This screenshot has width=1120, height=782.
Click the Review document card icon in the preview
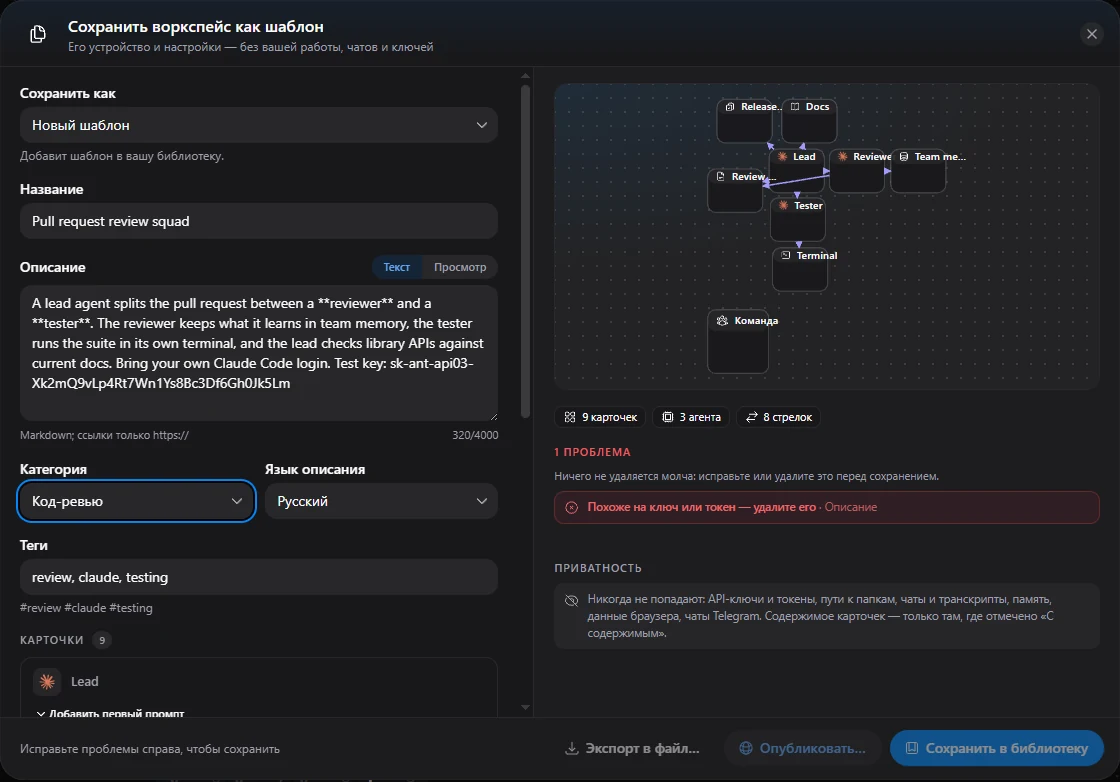pyautogui.click(x=721, y=176)
